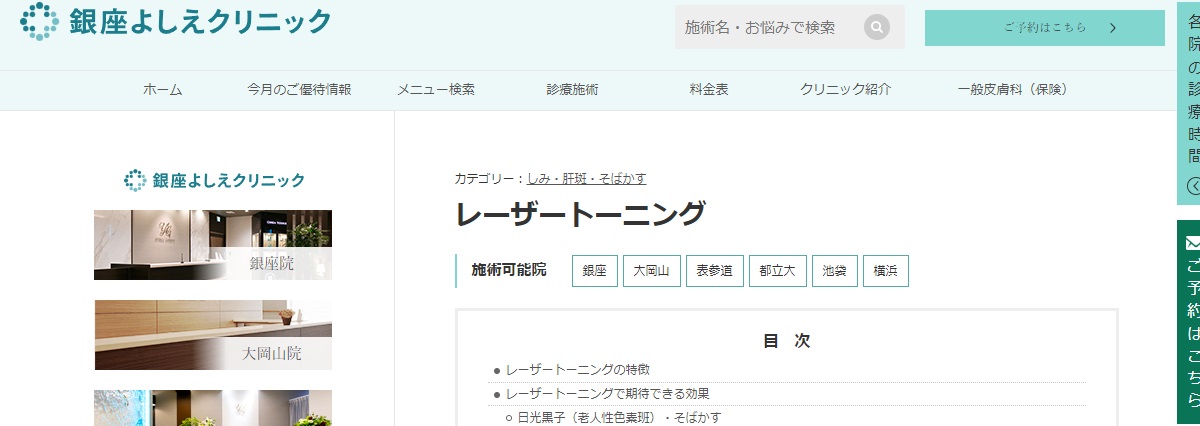1200x426 pixels.
Task: Click the circled arrow on clinic hours tab
Action: pyautogui.click(x=1193, y=185)
